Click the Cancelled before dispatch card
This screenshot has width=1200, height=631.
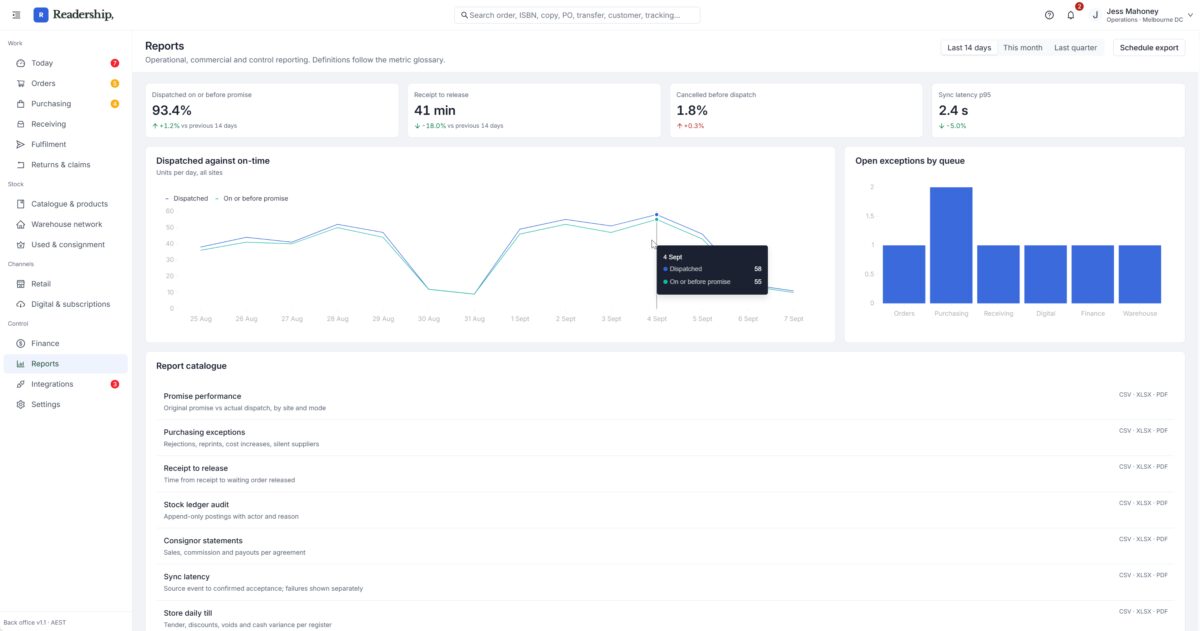tap(797, 110)
